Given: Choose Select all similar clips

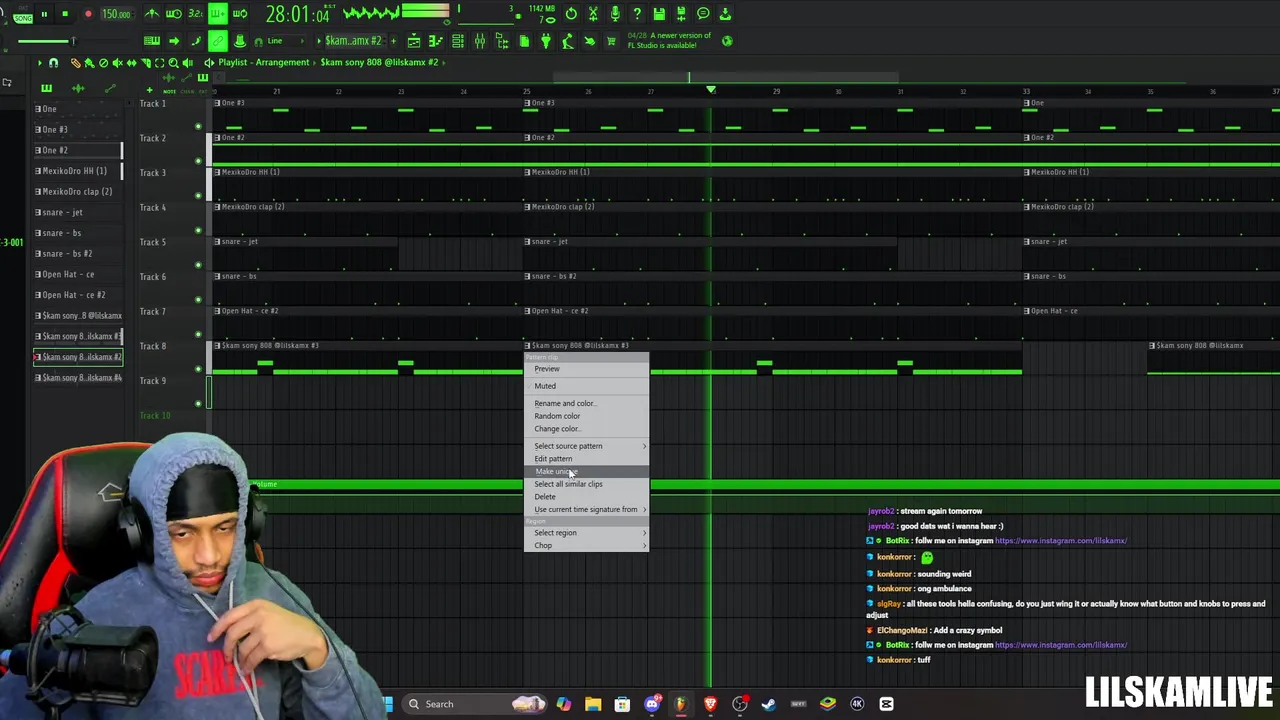Looking at the screenshot, I should point(587,484).
